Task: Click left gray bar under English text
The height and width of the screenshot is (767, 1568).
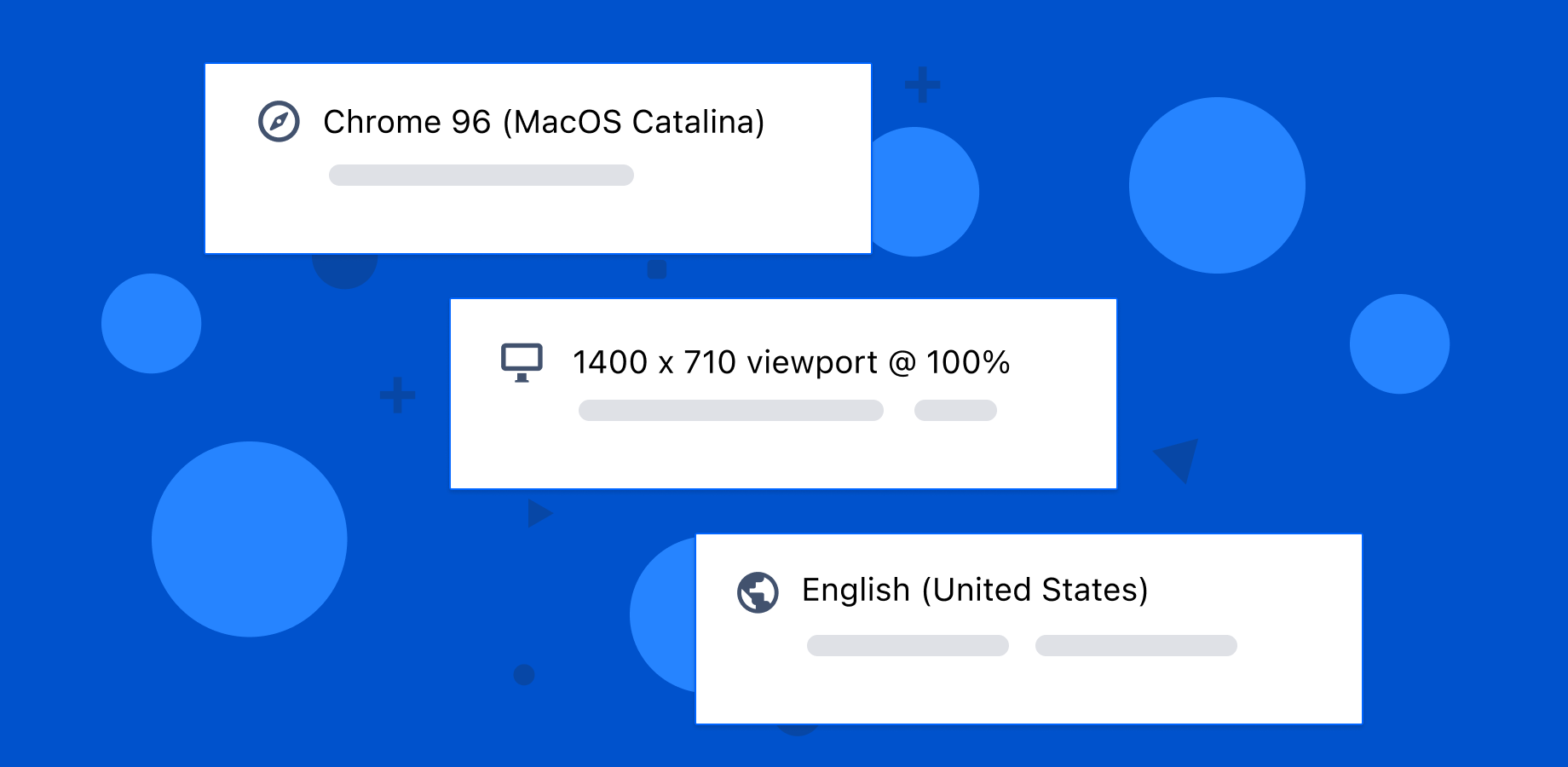Action: pos(908,645)
